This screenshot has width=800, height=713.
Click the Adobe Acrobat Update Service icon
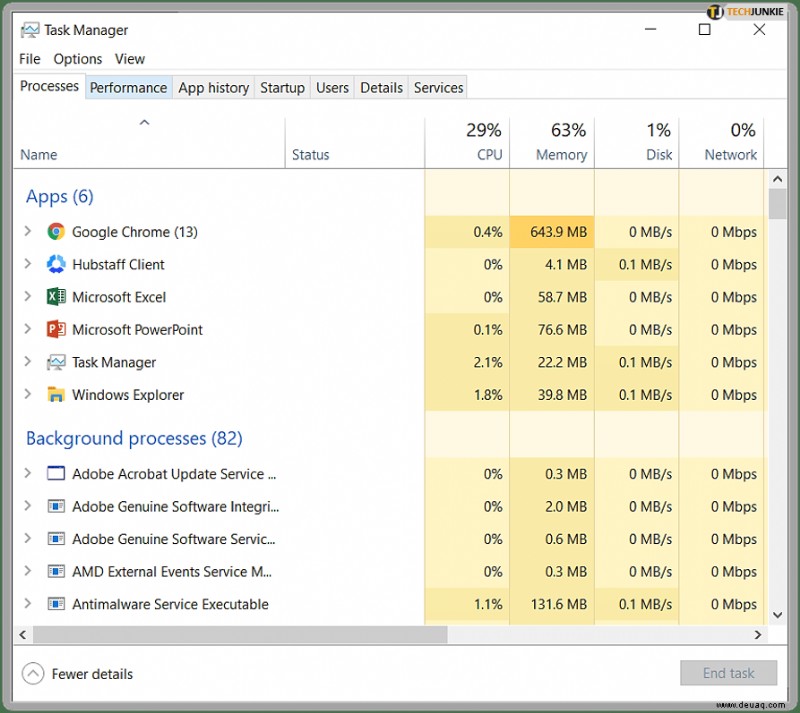tap(56, 474)
